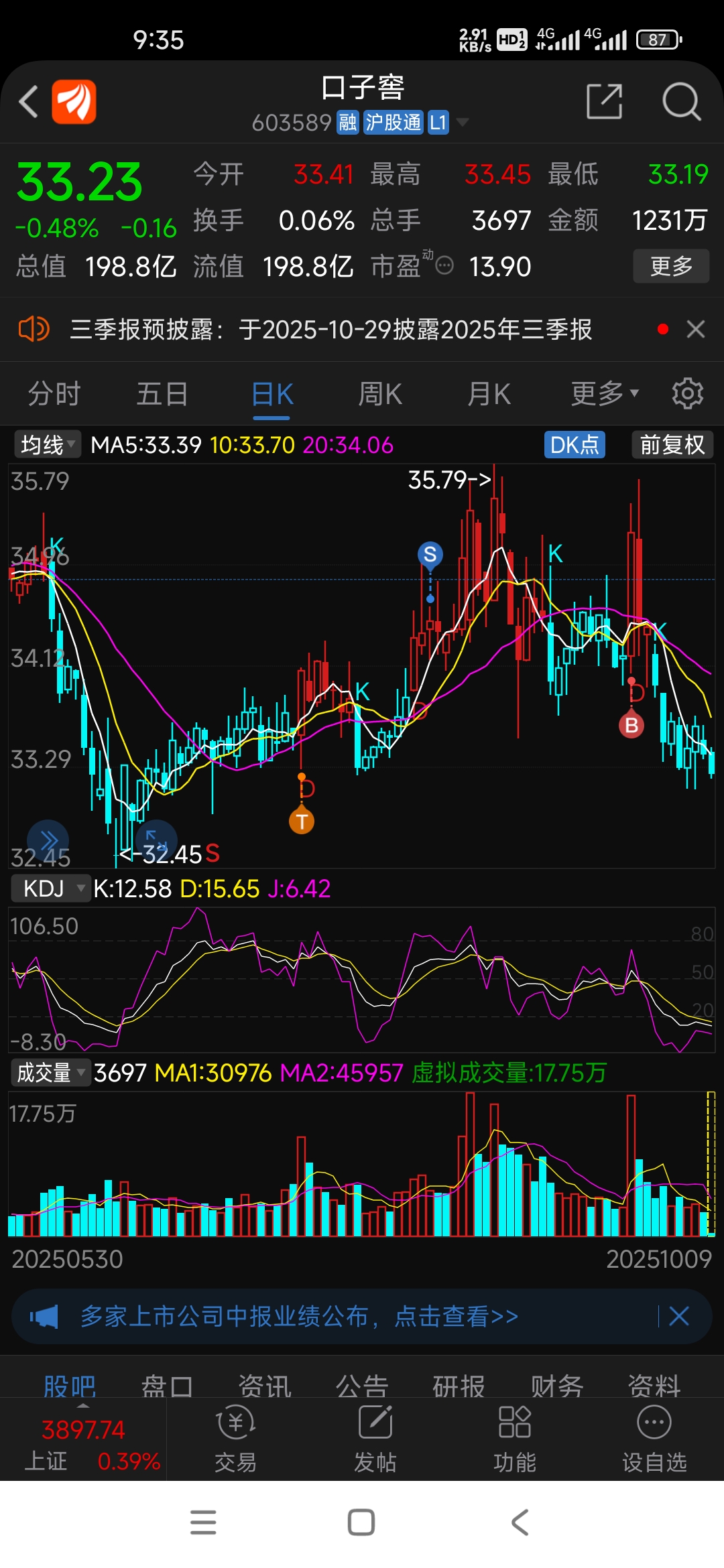Tap the fullscreen arrows chart icon

point(156,839)
